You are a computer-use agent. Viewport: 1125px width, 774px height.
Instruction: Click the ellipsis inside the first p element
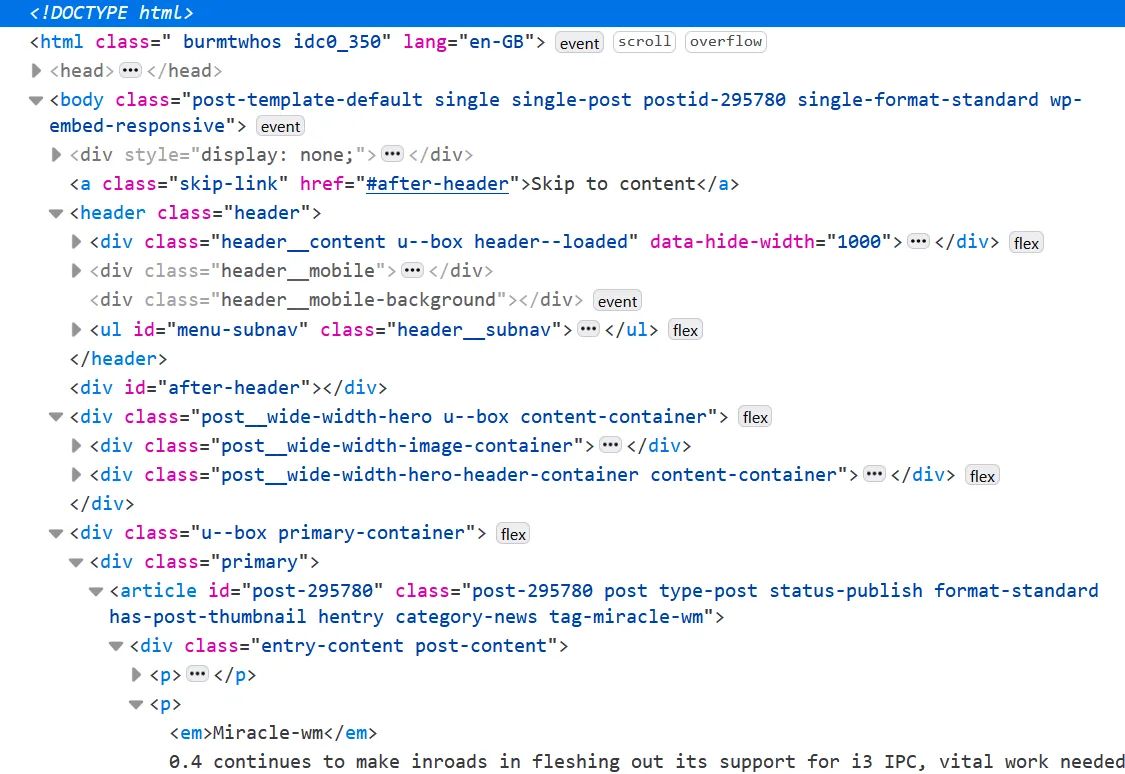(x=197, y=674)
